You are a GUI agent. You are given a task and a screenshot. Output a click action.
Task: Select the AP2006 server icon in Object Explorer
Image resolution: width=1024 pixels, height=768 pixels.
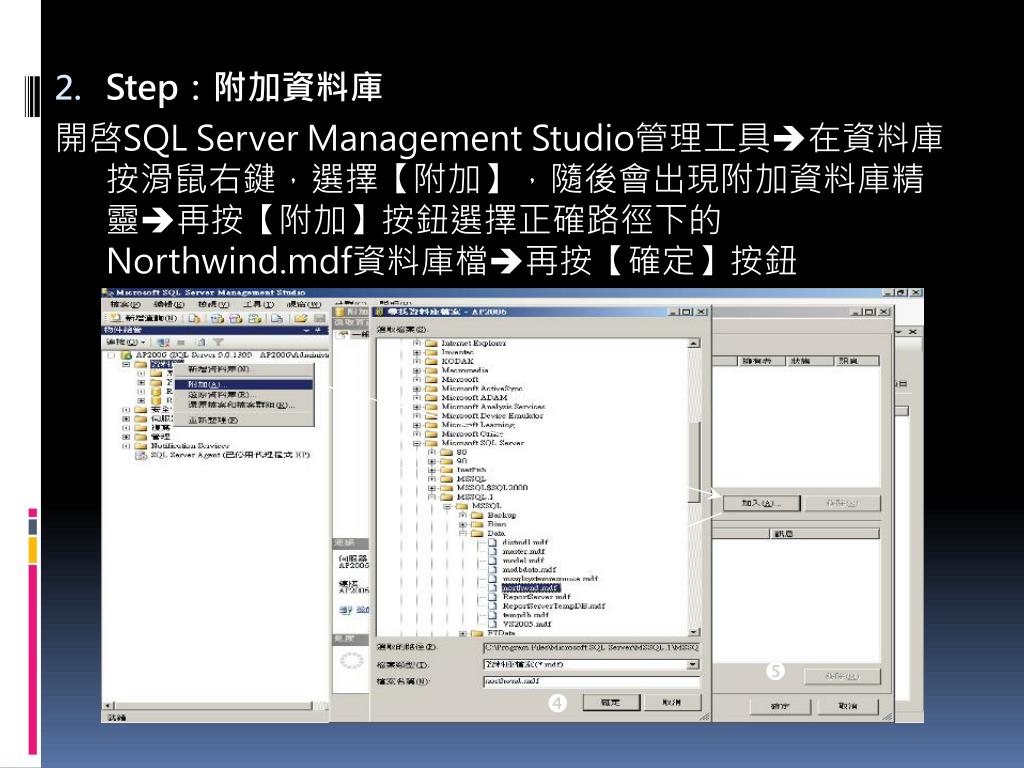[127, 355]
